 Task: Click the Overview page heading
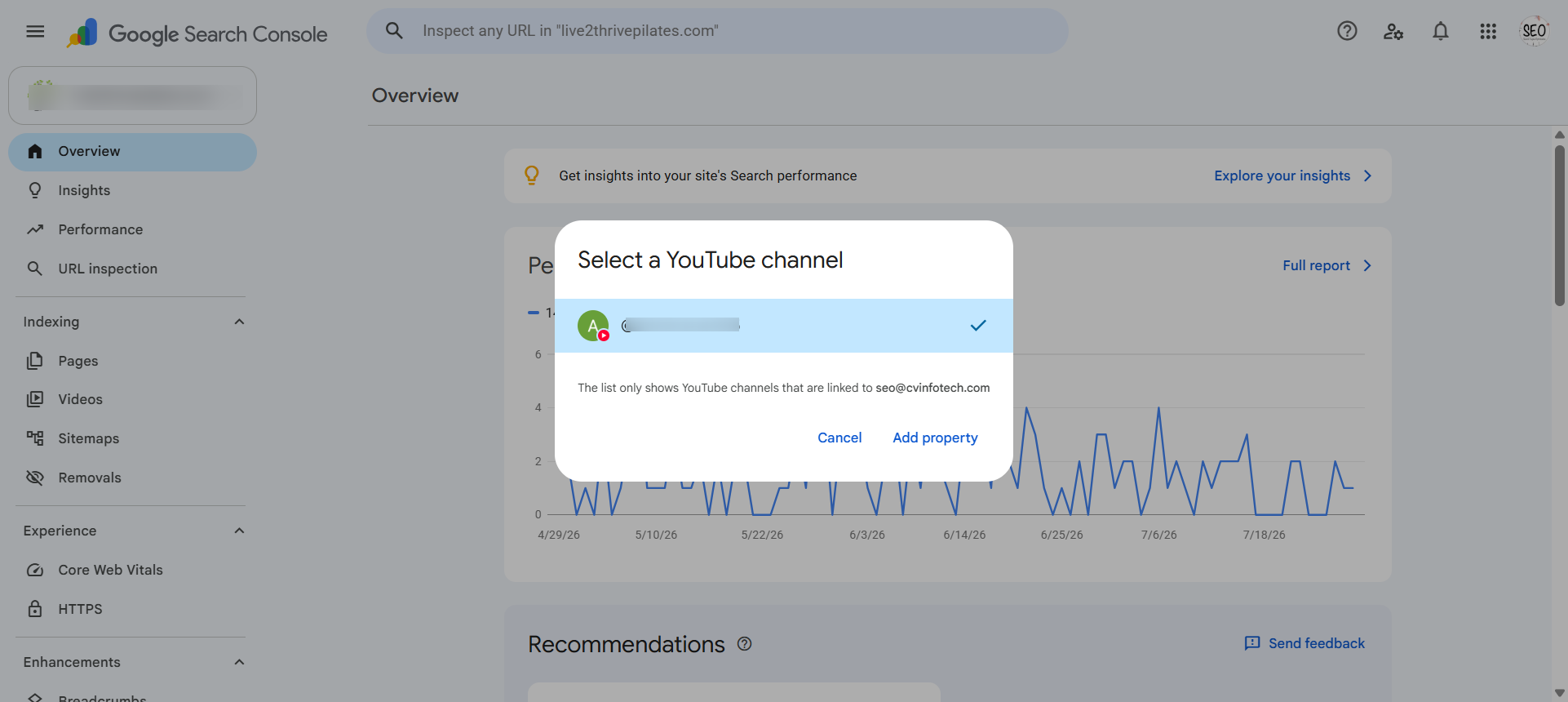415,96
